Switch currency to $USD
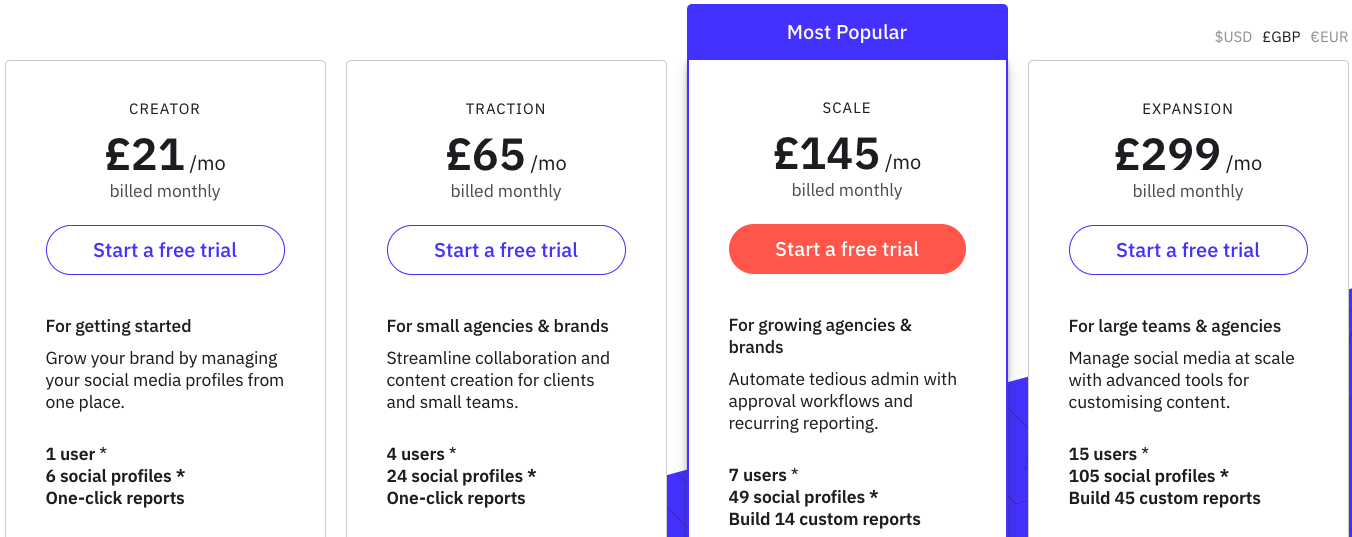 [x=1233, y=37]
